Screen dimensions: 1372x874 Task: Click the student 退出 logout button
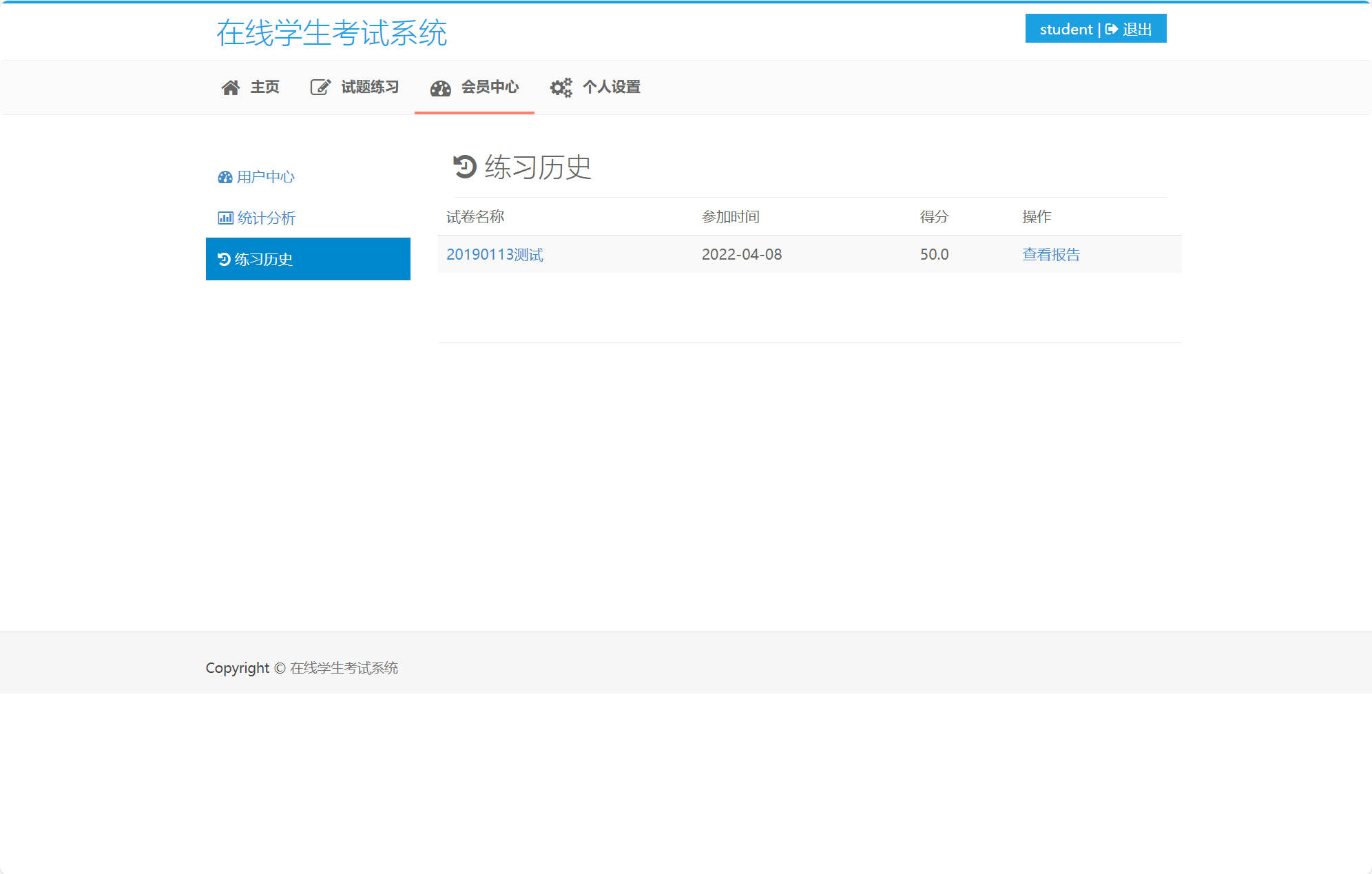[1096, 29]
